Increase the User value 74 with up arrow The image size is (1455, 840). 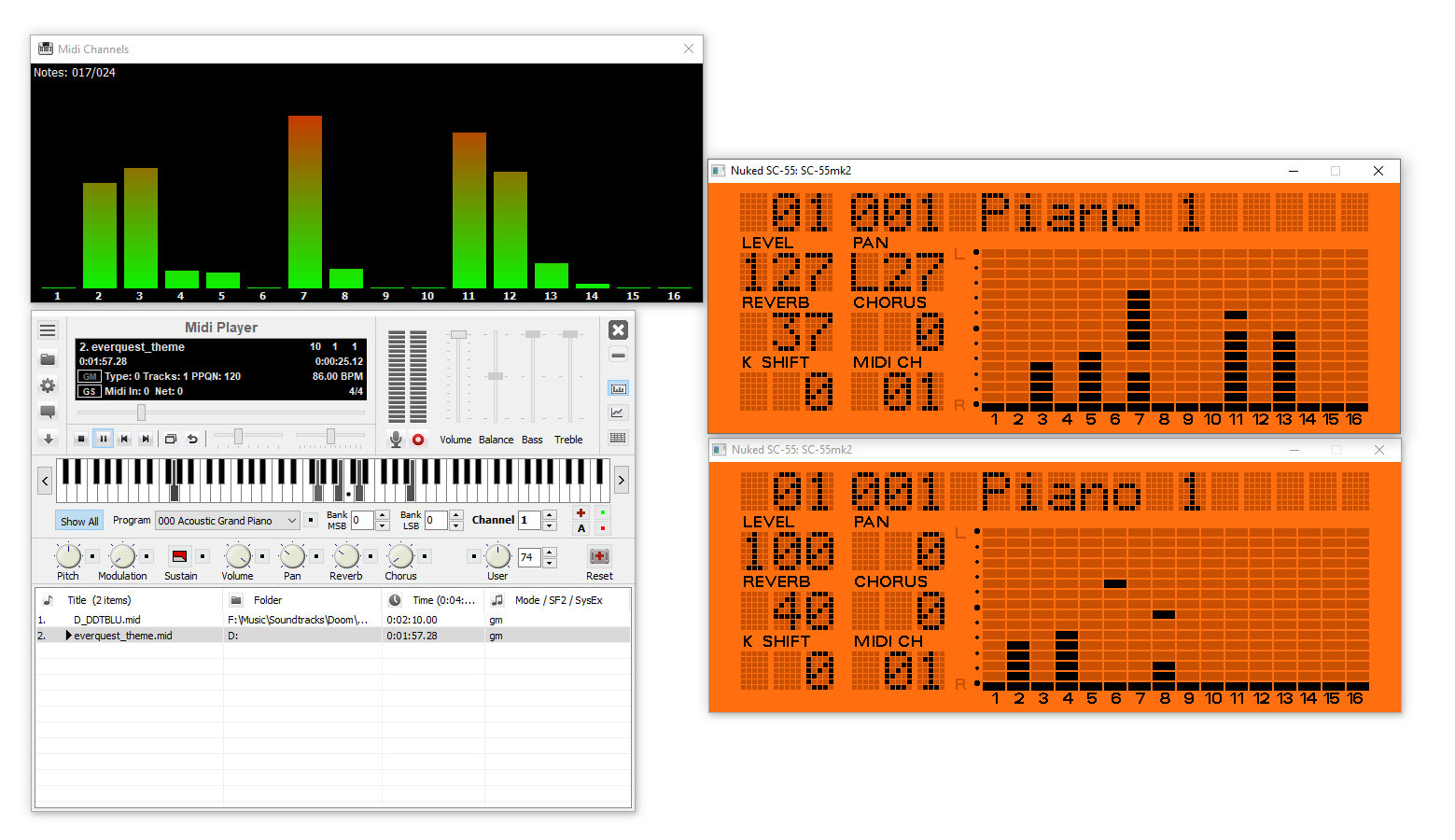(550, 553)
